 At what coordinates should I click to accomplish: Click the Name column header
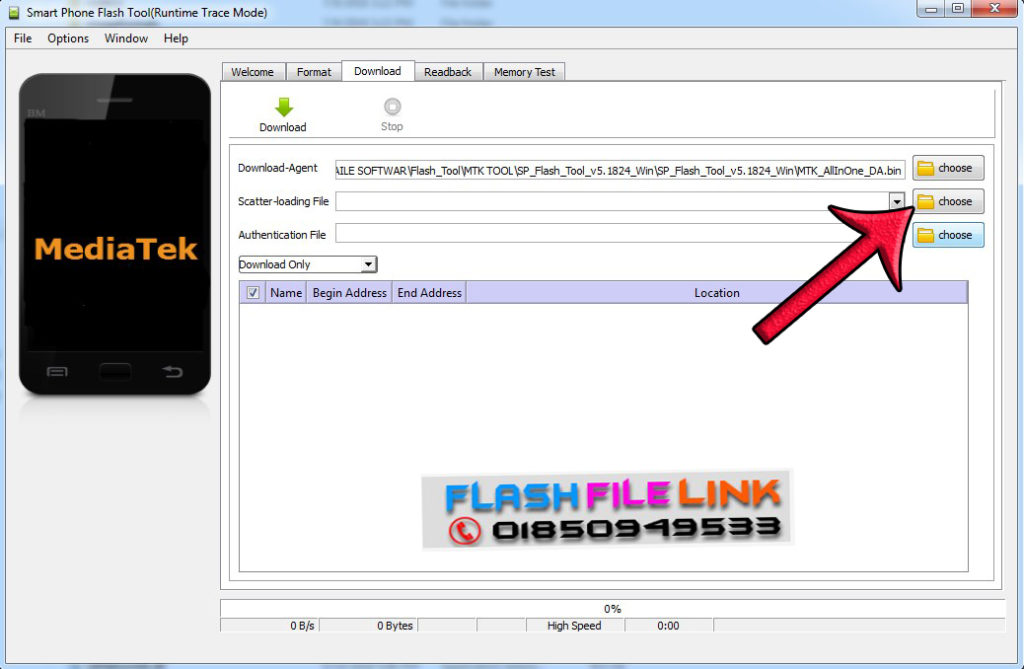pyautogui.click(x=286, y=293)
